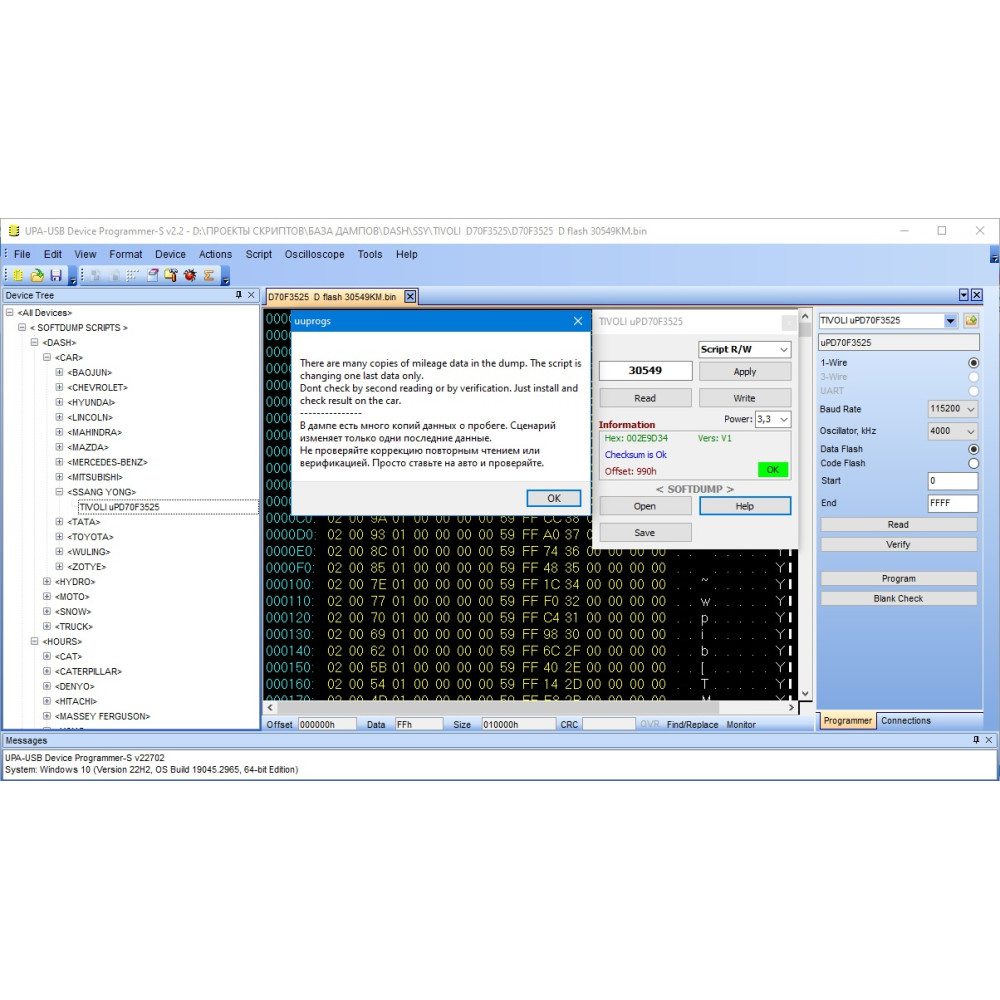The image size is (1000, 1000).
Task: Close the uuprogs message dialog with X
Action: click(x=578, y=321)
